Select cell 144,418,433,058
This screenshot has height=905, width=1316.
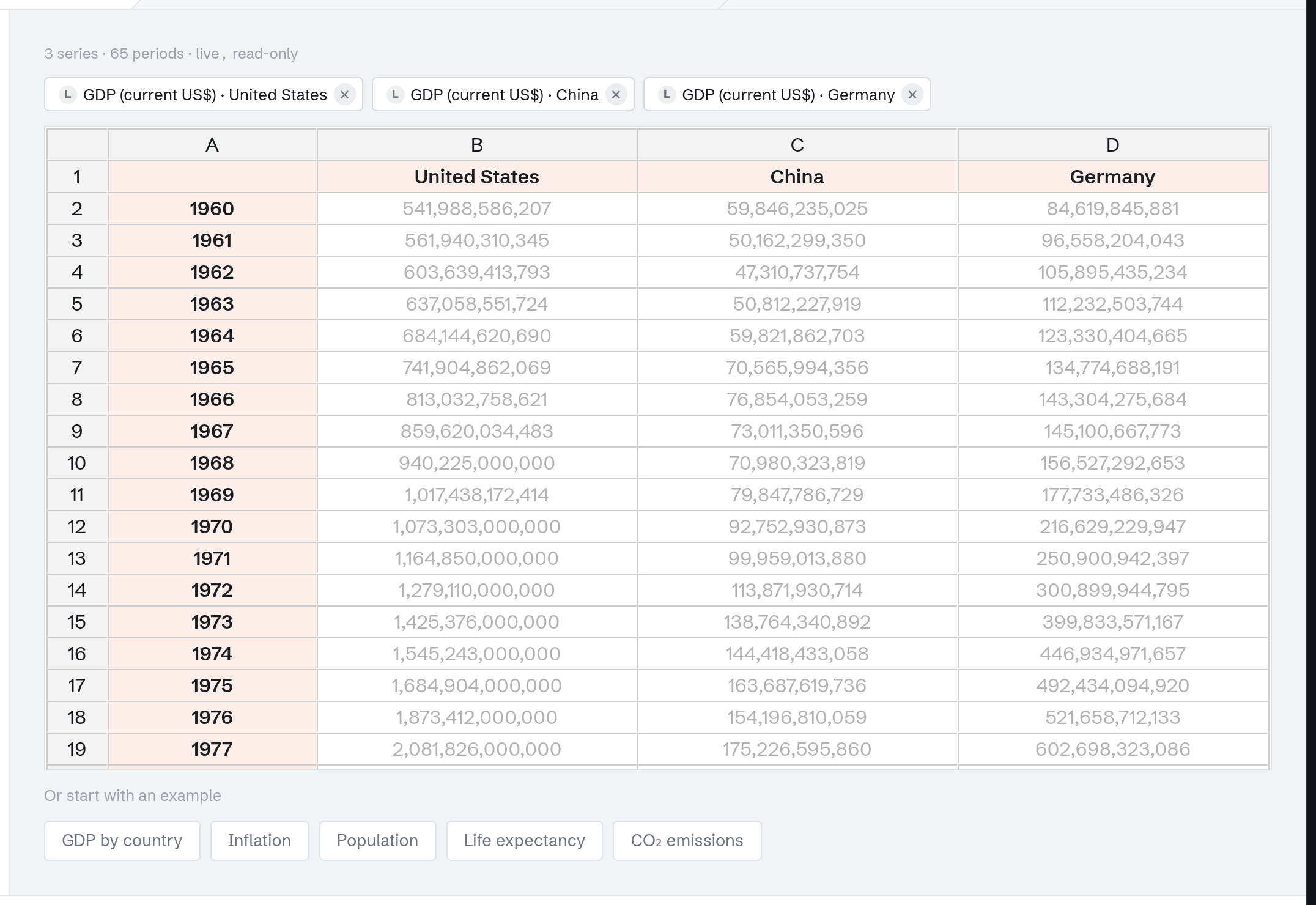[x=797, y=654]
